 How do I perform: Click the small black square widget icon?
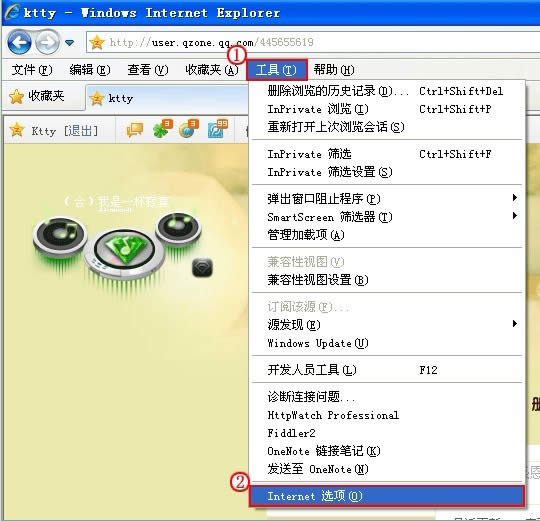(x=202, y=268)
